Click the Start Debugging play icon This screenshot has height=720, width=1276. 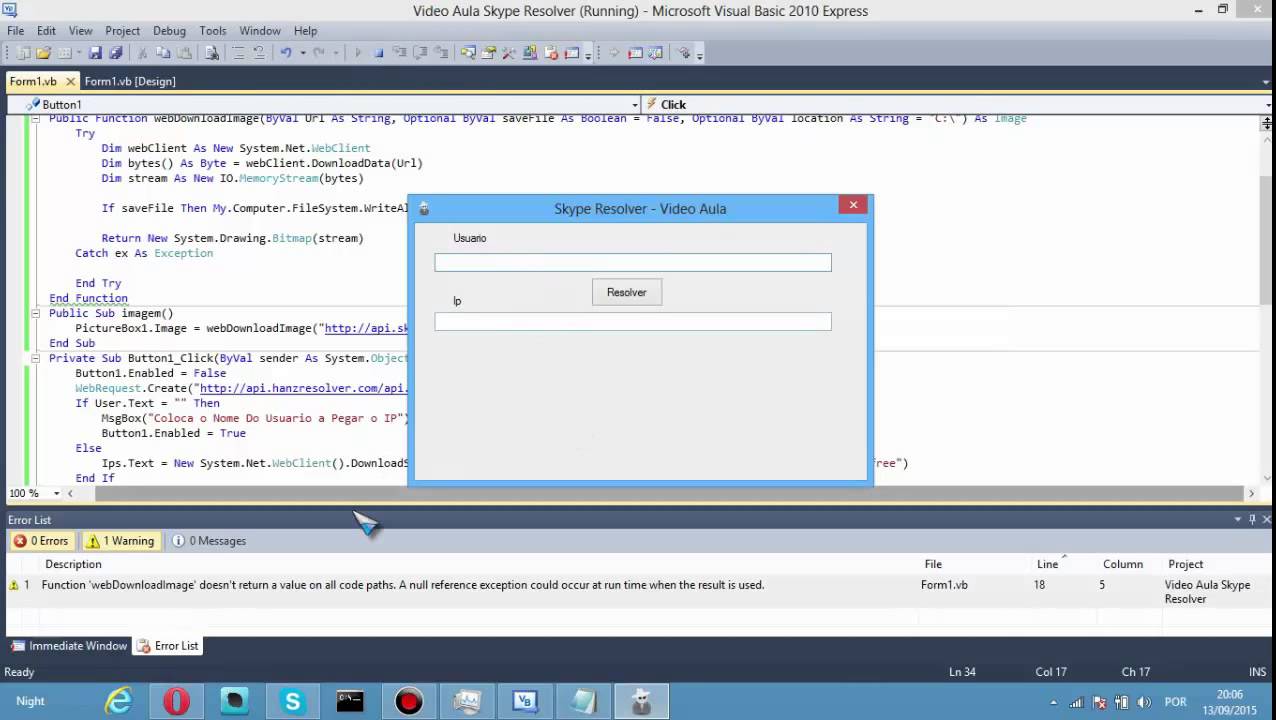tap(358, 53)
